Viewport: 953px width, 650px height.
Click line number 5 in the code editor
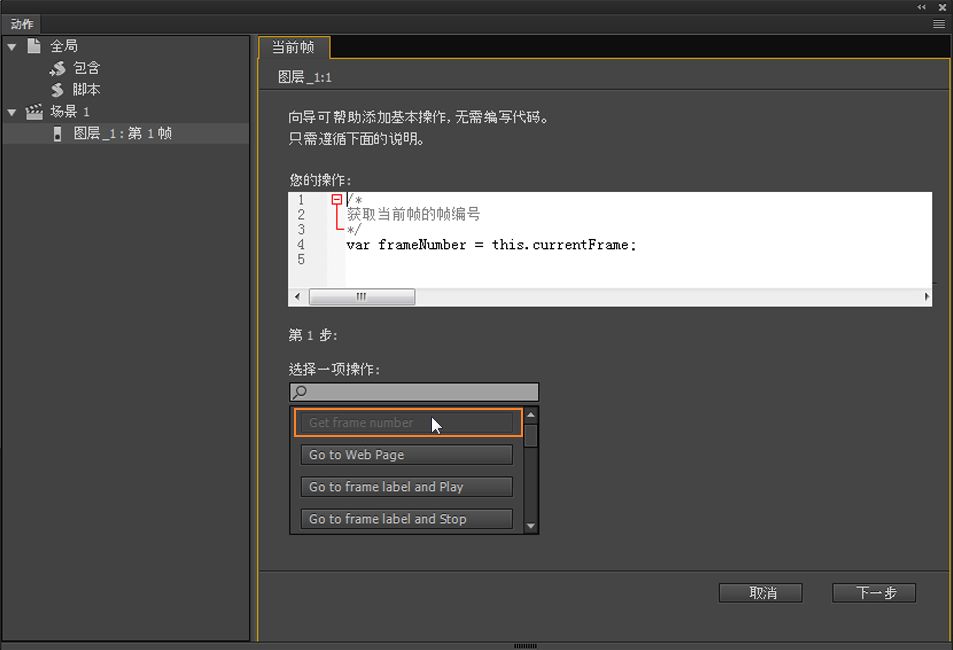click(301, 260)
